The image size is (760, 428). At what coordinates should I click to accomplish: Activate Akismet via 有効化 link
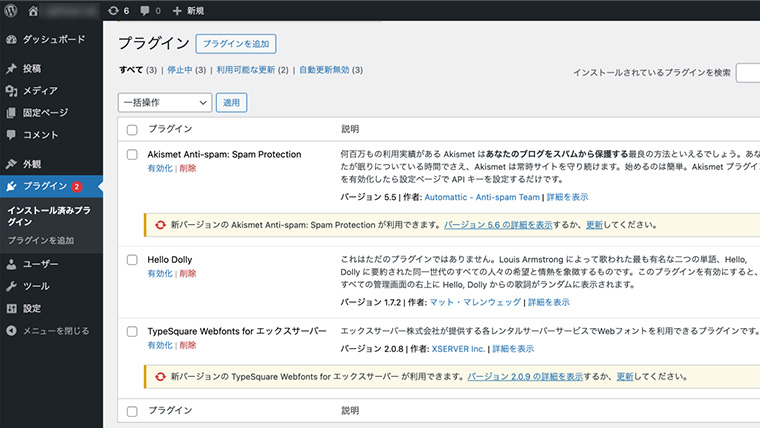point(160,168)
